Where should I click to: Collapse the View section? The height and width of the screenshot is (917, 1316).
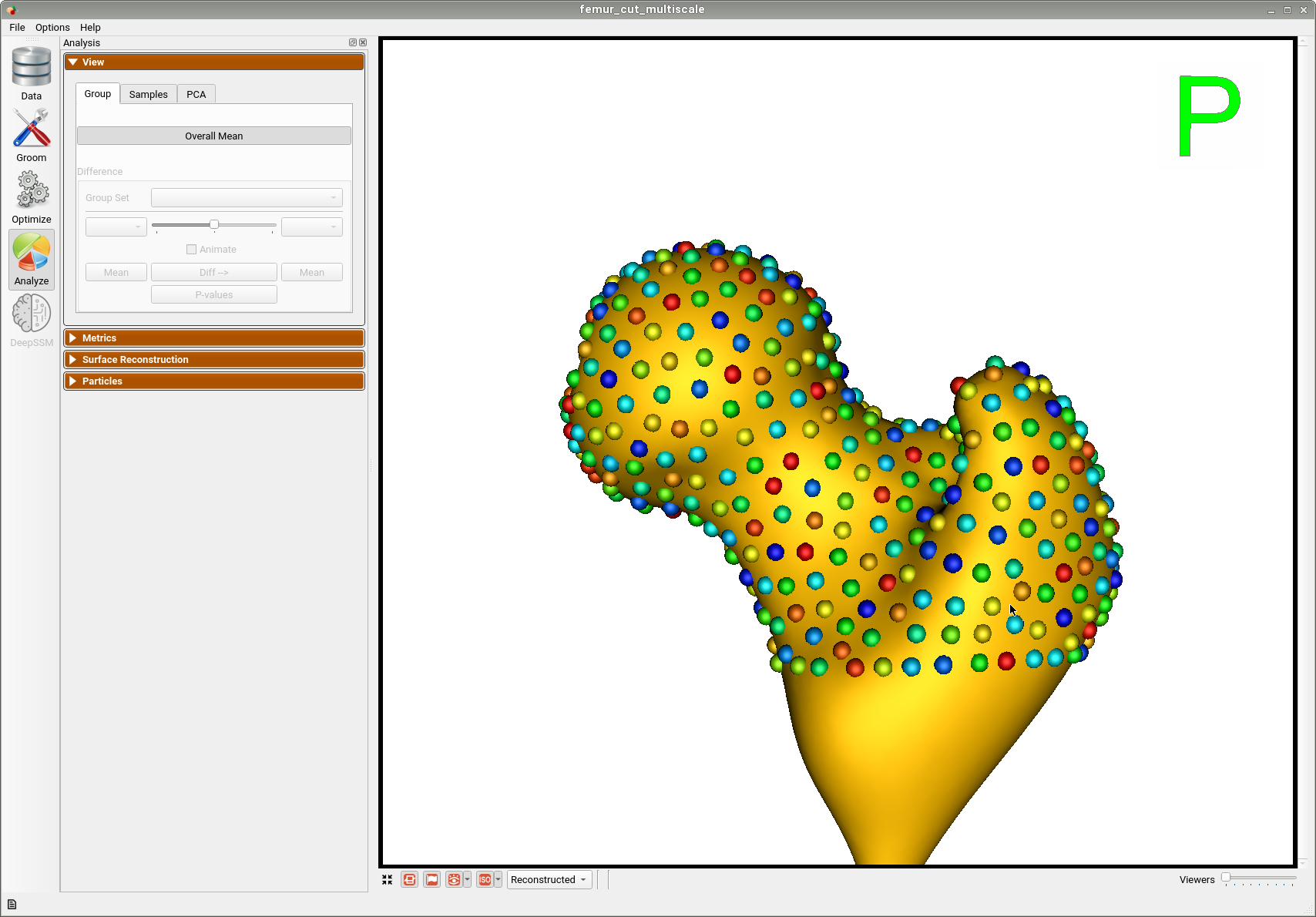tap(214, 62)
